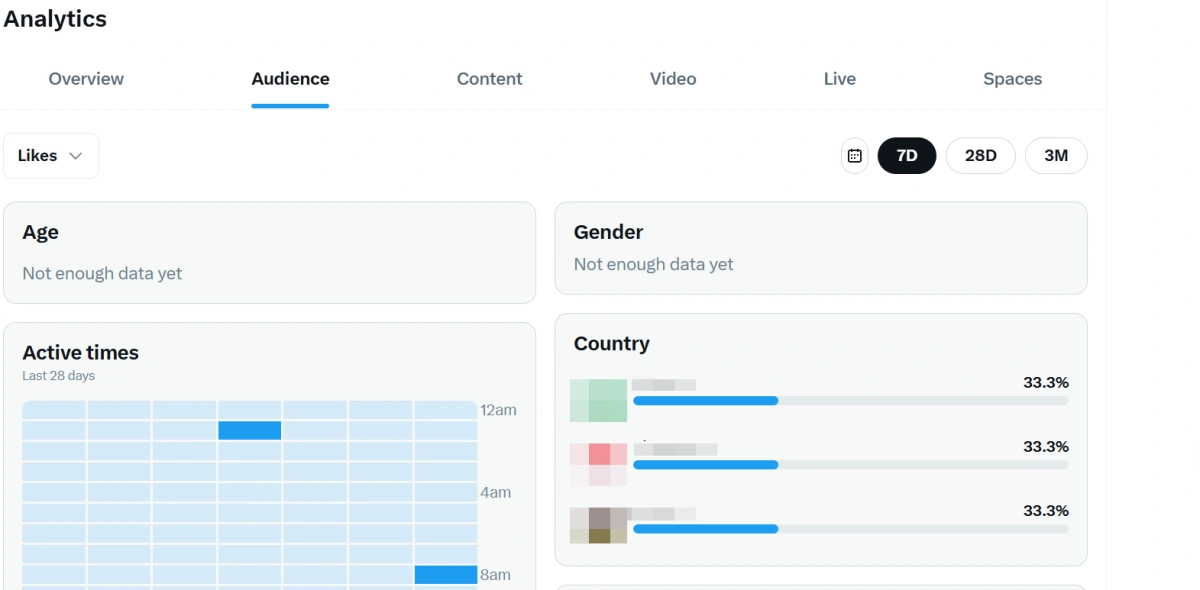Viewport: 1200px width, 590px height.
Task: Click the Gender card title
Action: point(608,232)
